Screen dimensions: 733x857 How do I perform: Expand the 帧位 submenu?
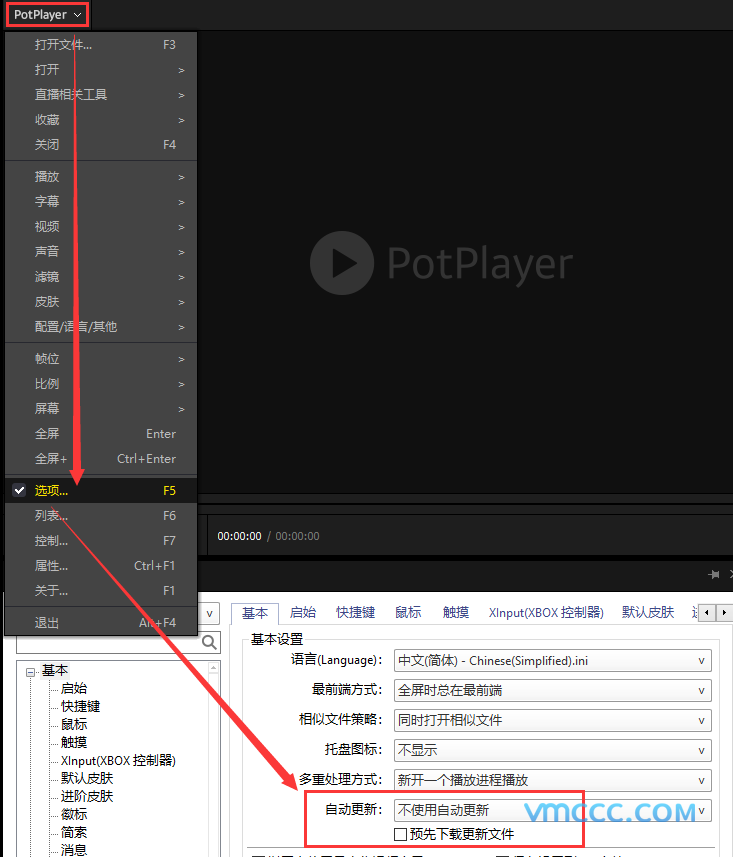coord(101,359)
